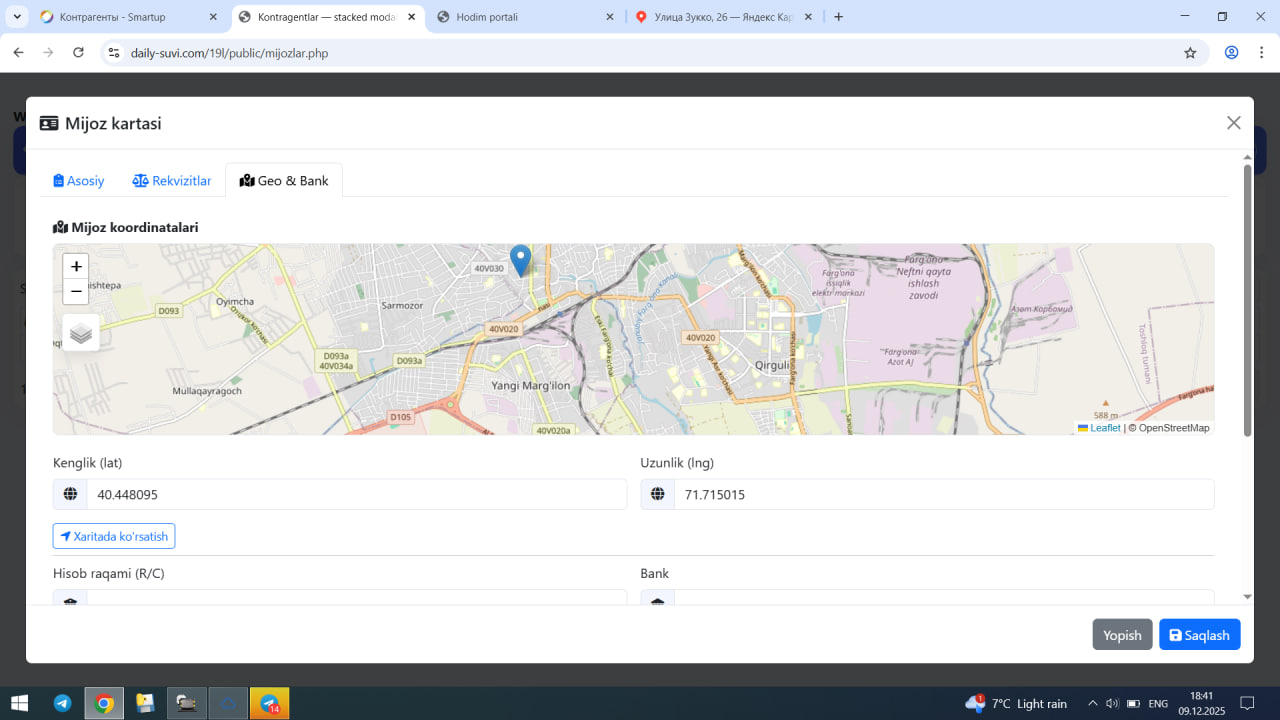1280x720 pixels.
Task: Reload the current browser page
Action: point(78,53)
